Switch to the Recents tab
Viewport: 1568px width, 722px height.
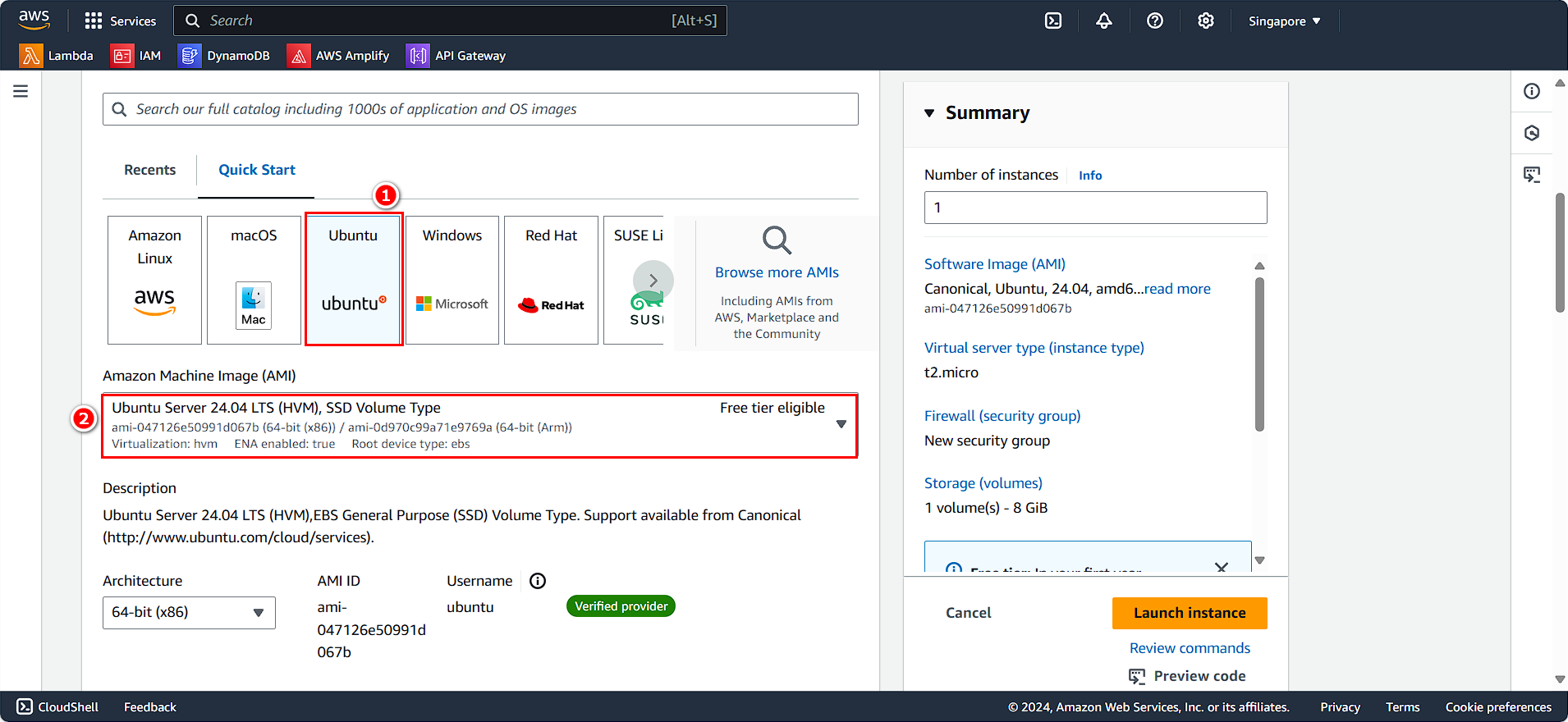pyautogui.click(x=149, y=170)
